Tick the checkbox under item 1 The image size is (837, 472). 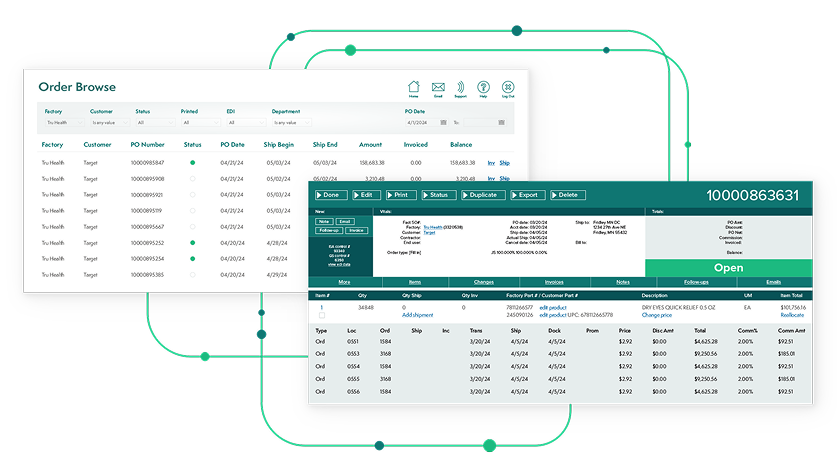coord(322,316)
